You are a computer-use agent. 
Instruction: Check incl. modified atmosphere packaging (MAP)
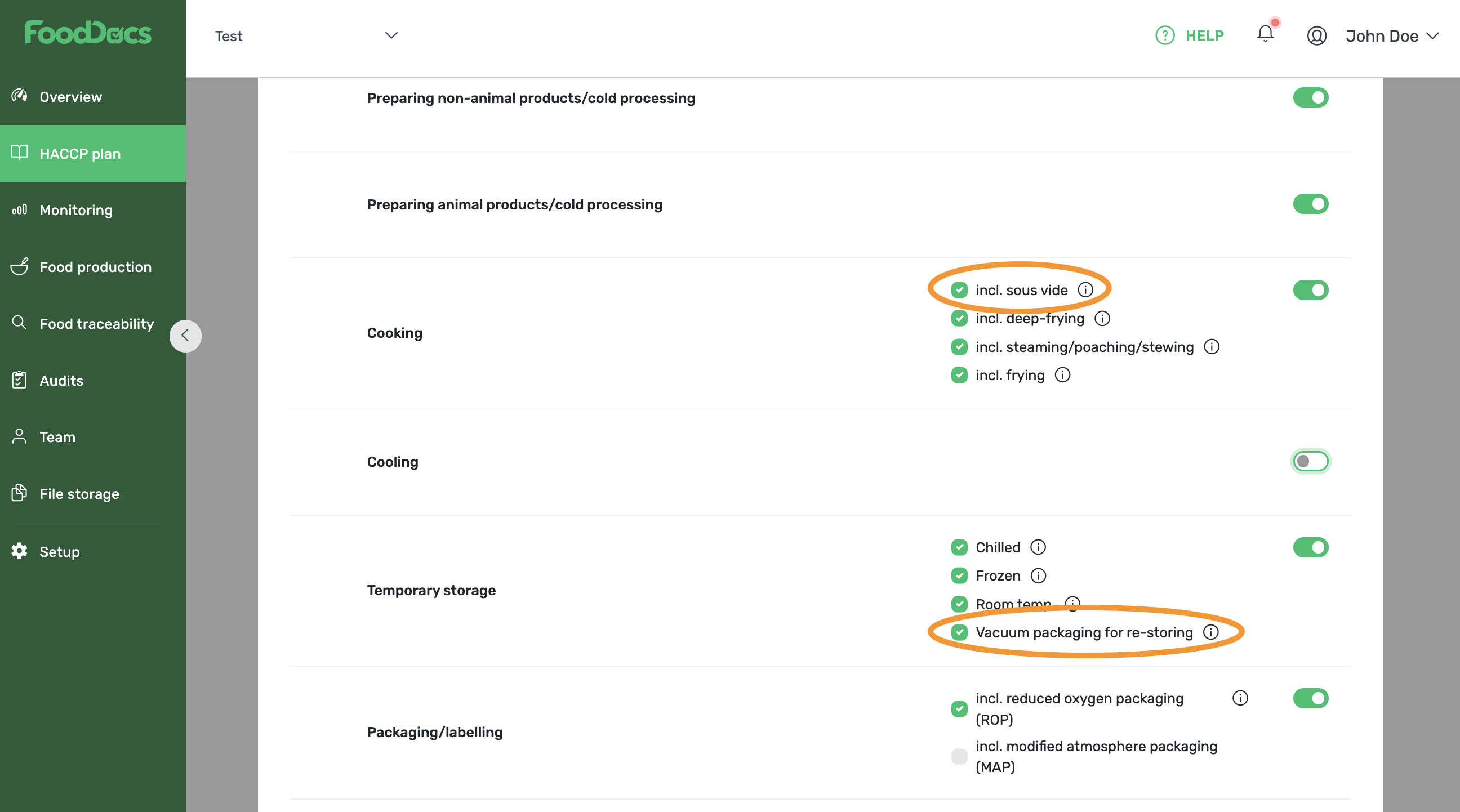(x=959, y=756)
